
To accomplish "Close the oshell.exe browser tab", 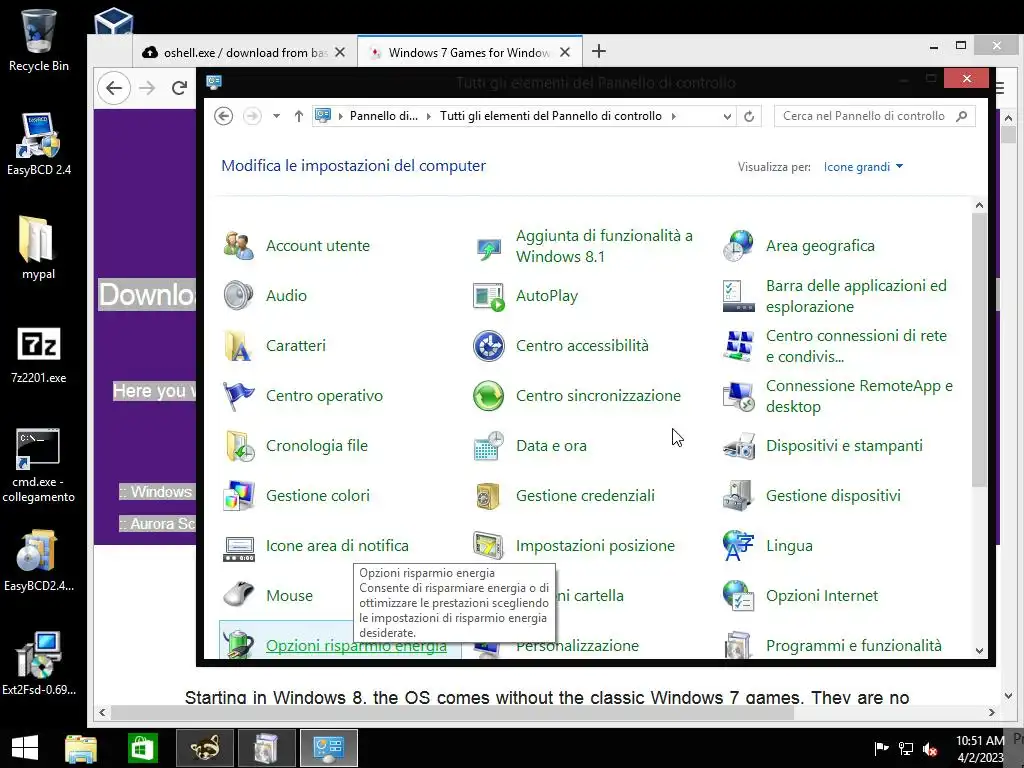I will pos(340,52).
